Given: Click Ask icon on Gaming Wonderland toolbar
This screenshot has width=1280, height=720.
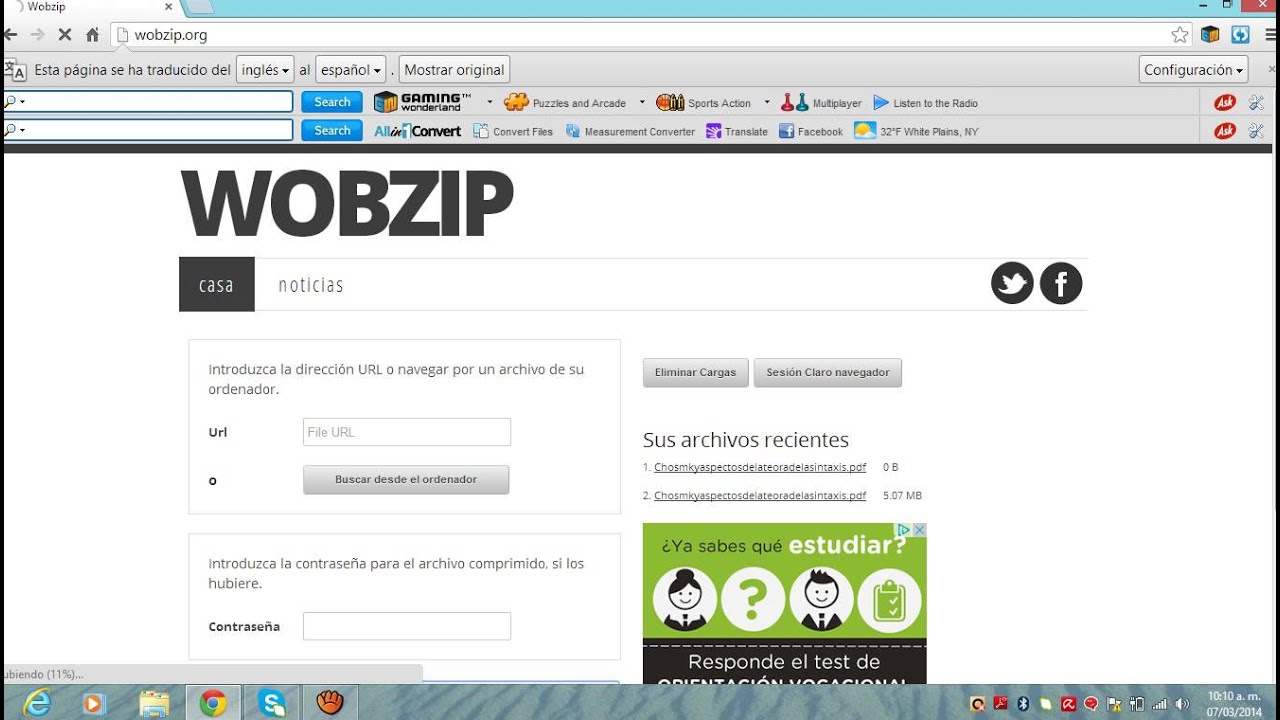Looking at the screenshot, I should (x=1224, y=102).
